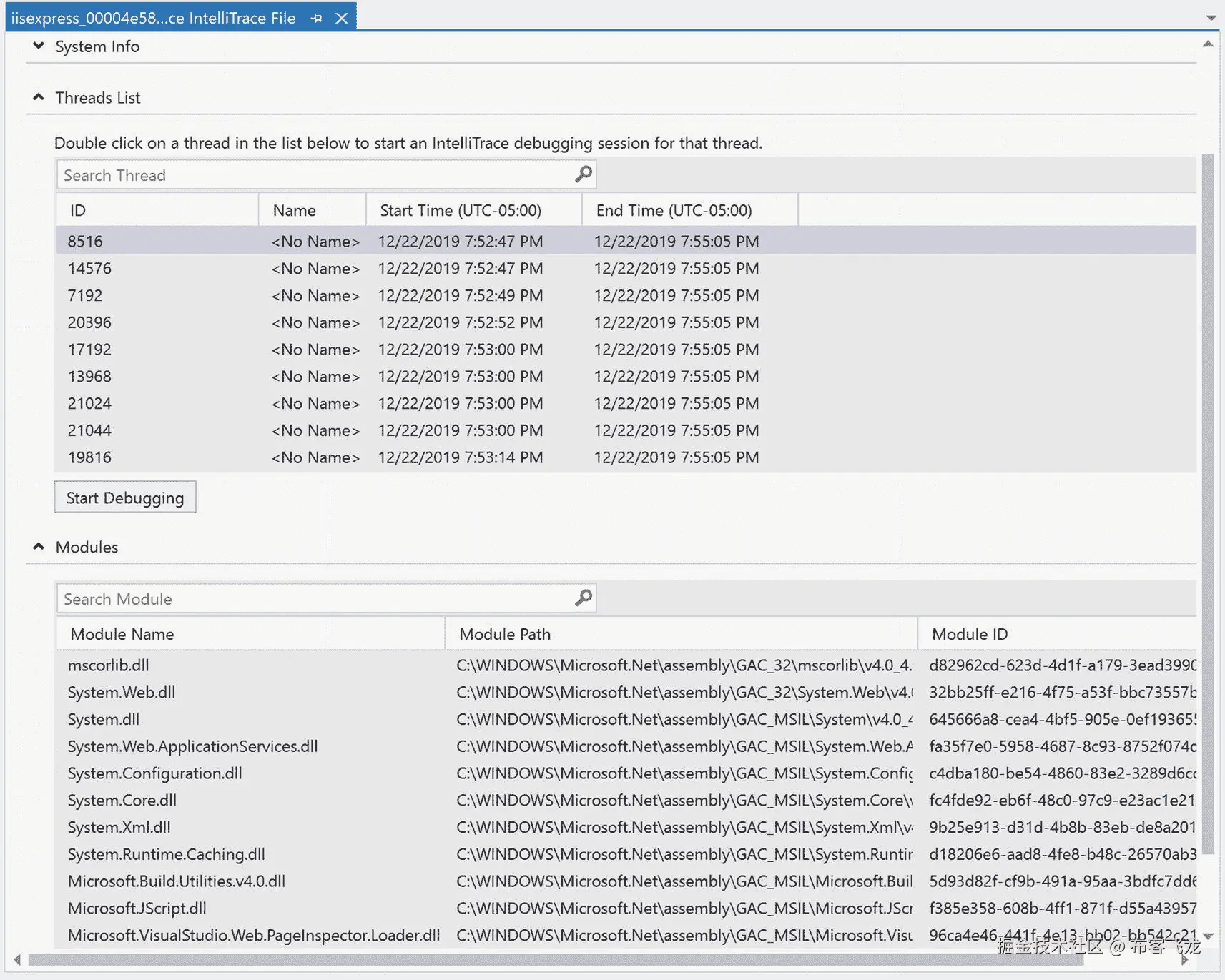This screenshot has width=1225, height=980.
Task: Sort by Start Time (UTC-05:00) header
Action: pyautogui.click(x=474, y=210)
